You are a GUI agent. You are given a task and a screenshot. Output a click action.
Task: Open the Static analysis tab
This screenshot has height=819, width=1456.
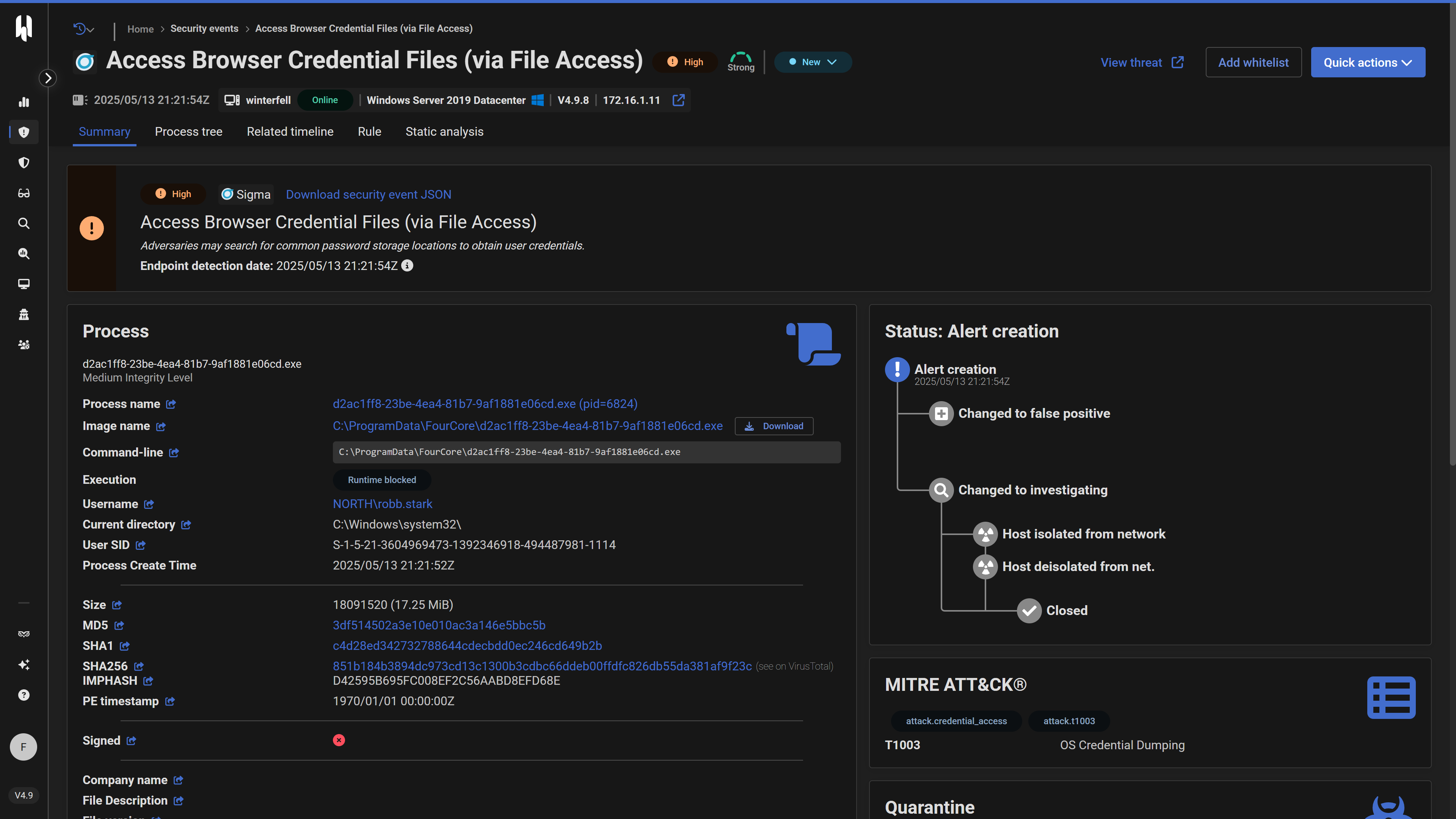click(x=444, y=132)
